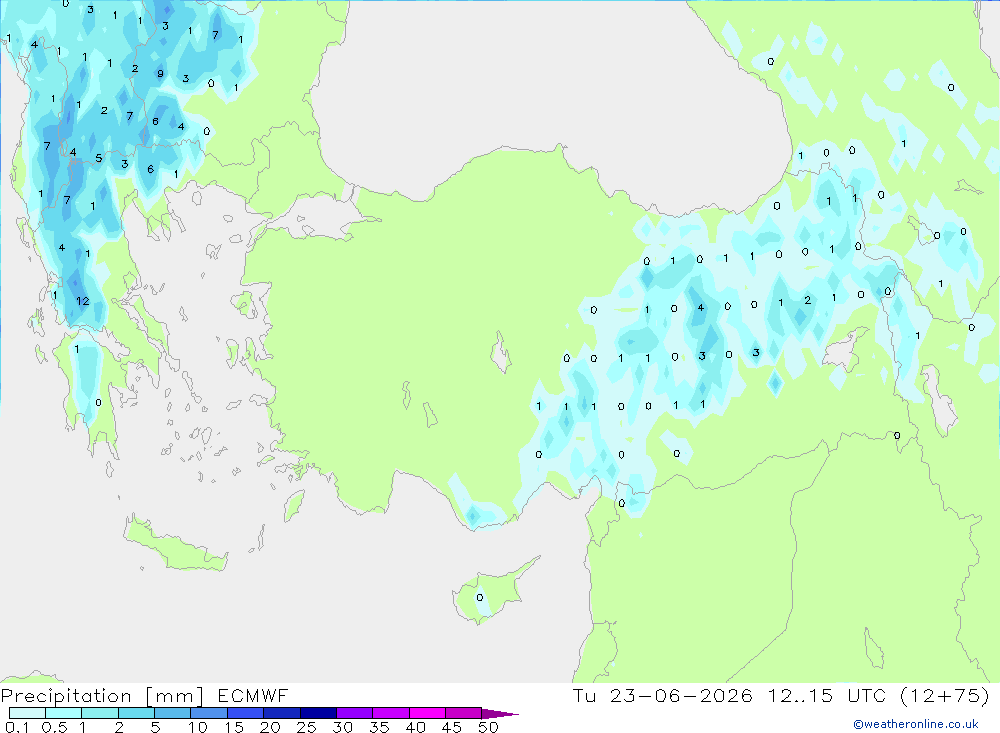This screenshot has height=733, width=1000.
Task: Click the '0' precipitation value over Cyprus
Action: [480, 598]
